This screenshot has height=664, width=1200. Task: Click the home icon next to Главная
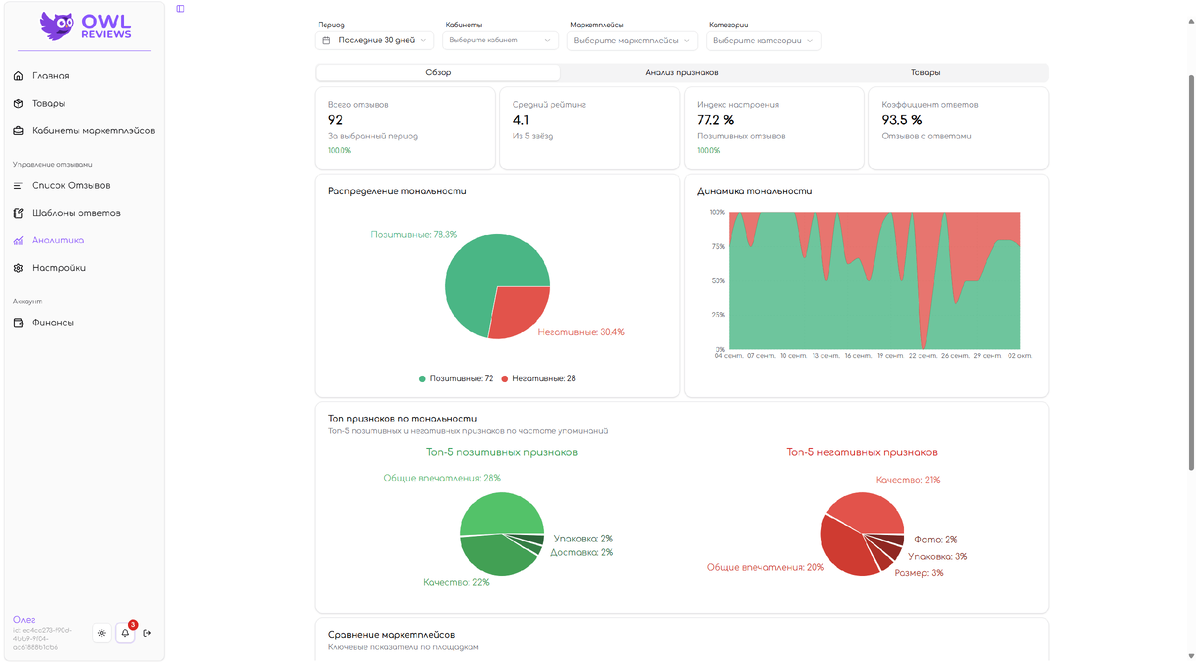(x=18, y=76)
